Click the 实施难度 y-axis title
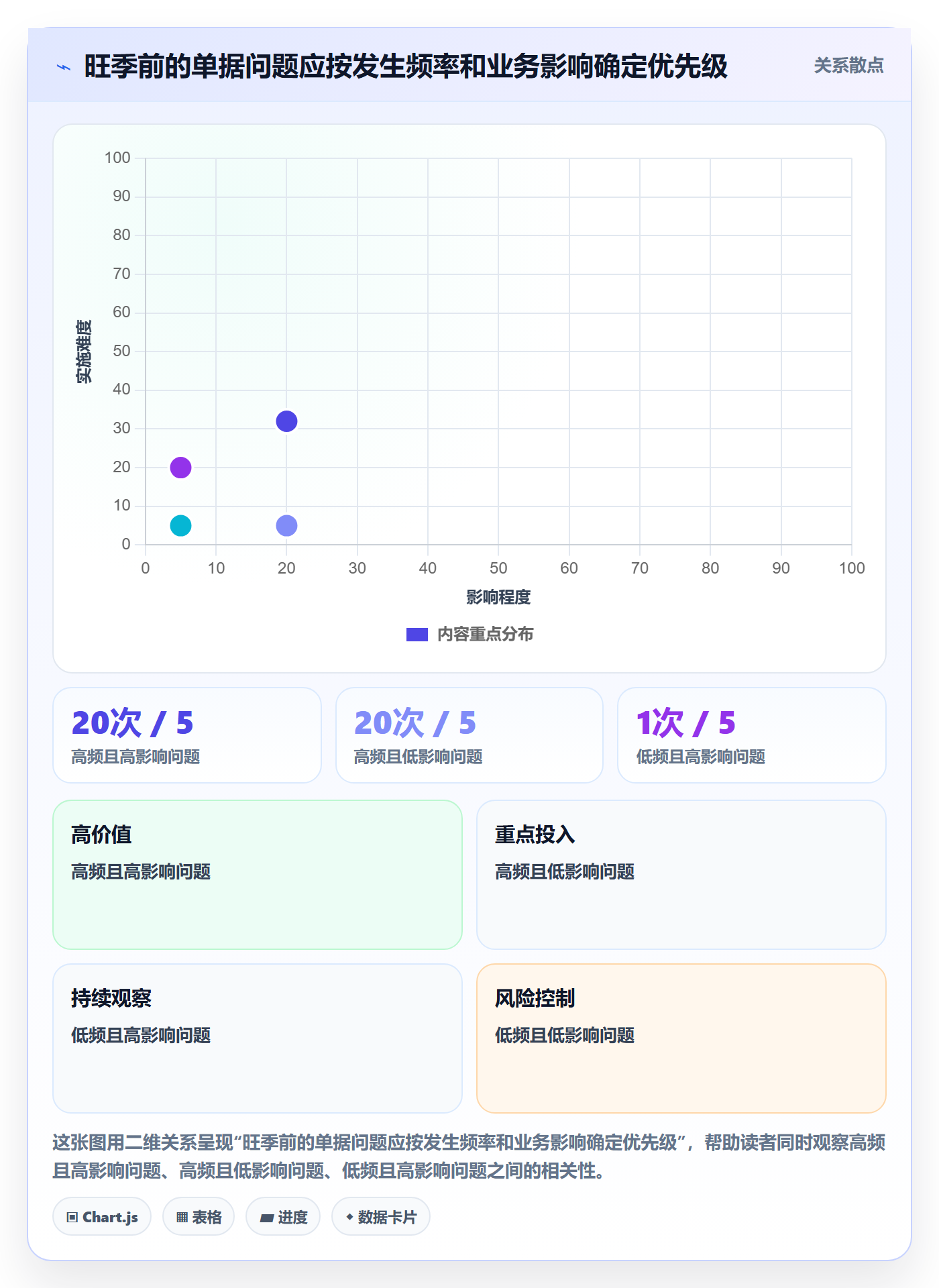 (x=84, y=352)
